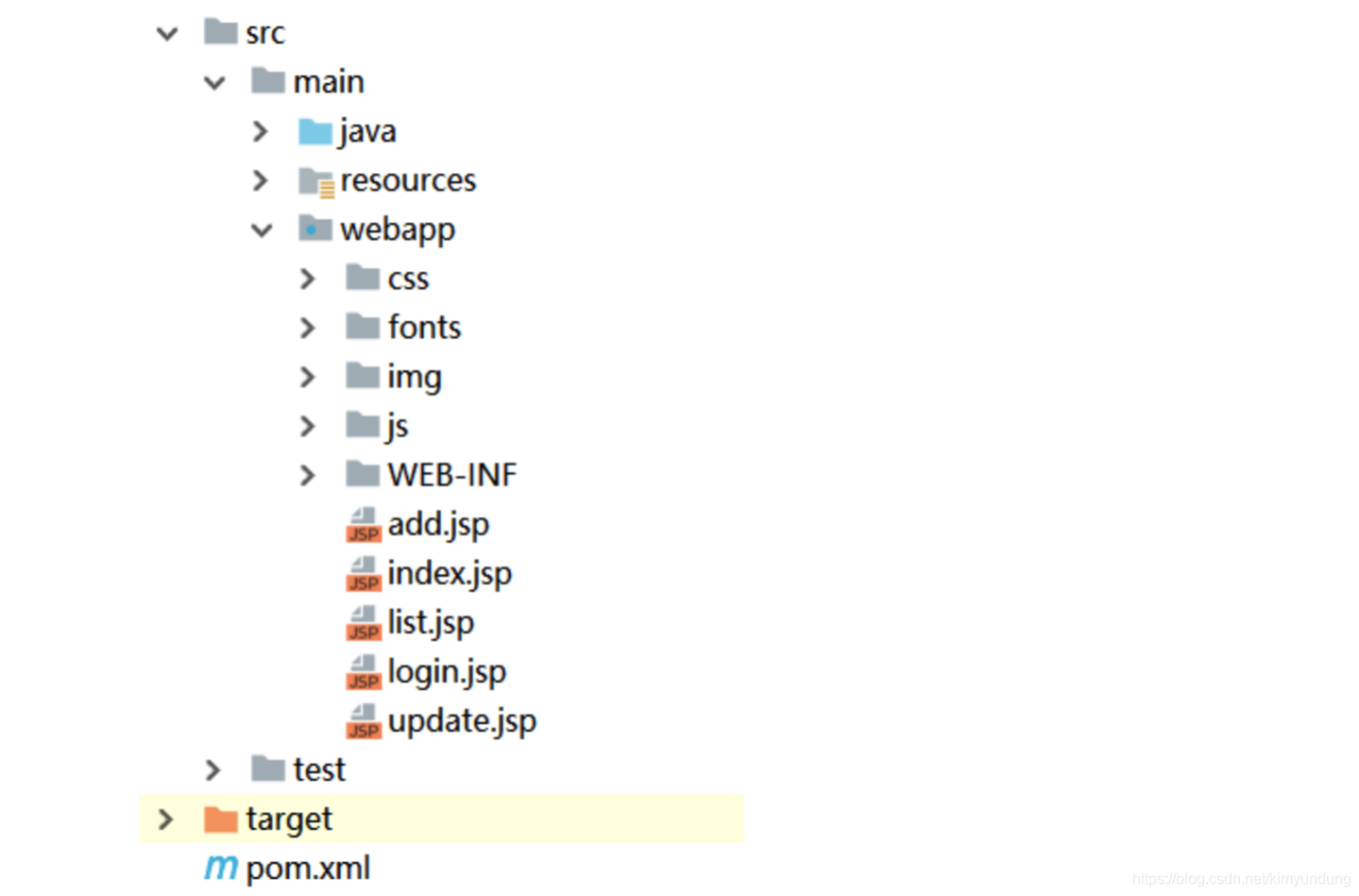The width and height of the screenshot is (1359, 896).
Task: Expand the java folder chevron
Action: click(261, 131)
